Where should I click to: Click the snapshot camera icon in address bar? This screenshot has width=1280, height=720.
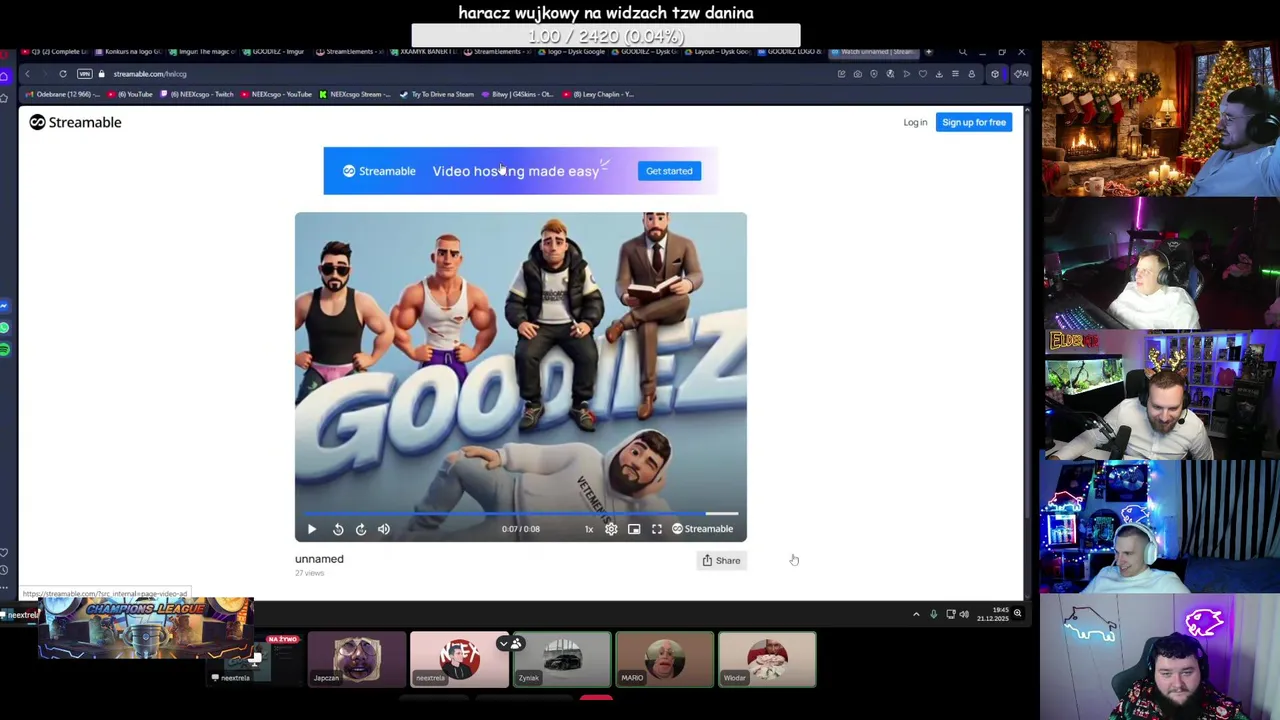coord(857,74)
